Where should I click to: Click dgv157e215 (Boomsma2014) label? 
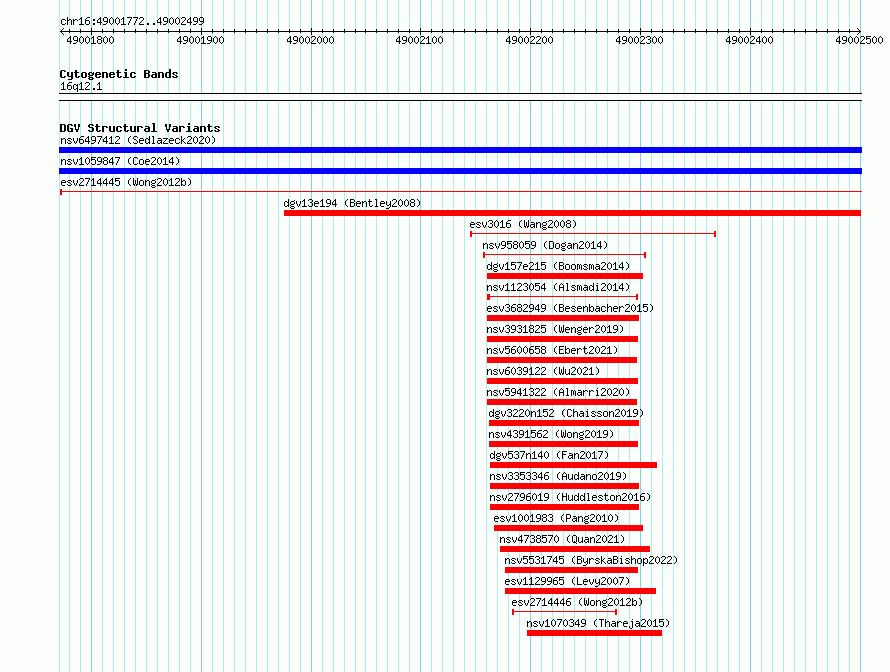(x=558, y=266)
